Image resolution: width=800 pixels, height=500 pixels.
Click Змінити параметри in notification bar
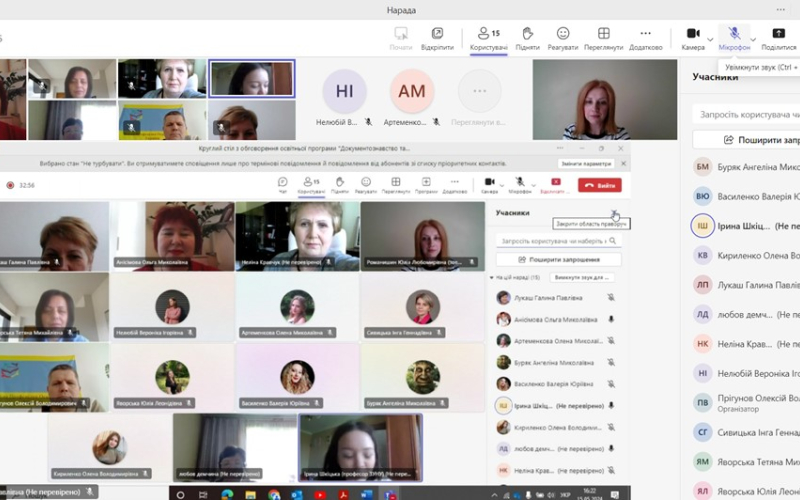(586, 164)
